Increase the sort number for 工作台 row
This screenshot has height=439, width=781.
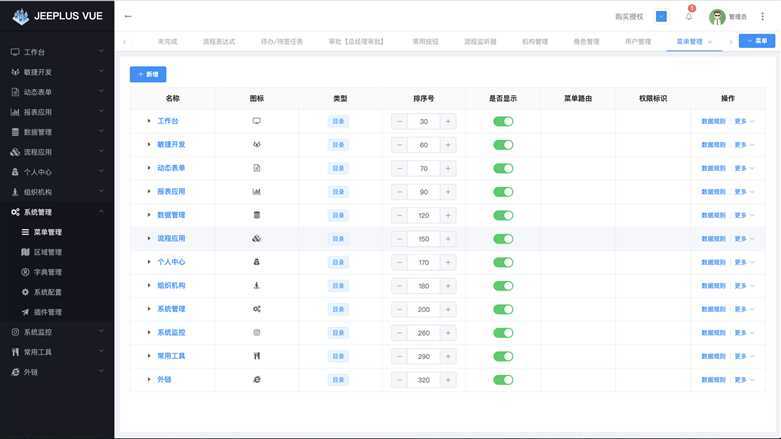click(x=448, y=121)
